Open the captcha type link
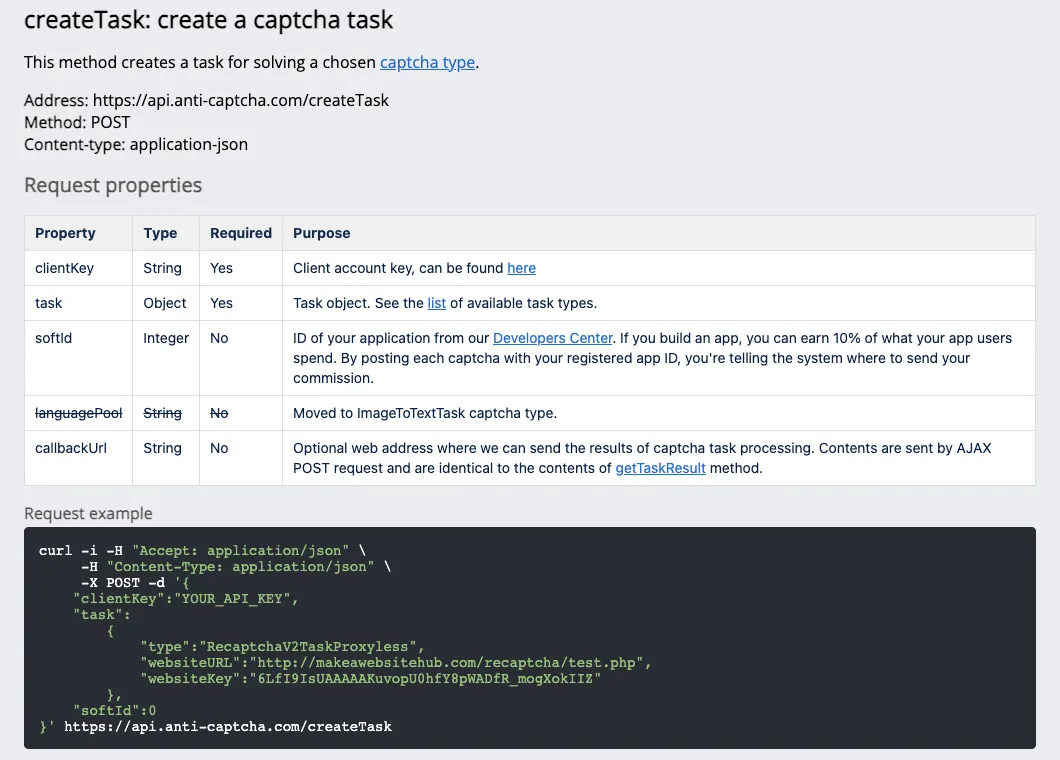This screenshot has height=760, width=1060. click(427, 62)
